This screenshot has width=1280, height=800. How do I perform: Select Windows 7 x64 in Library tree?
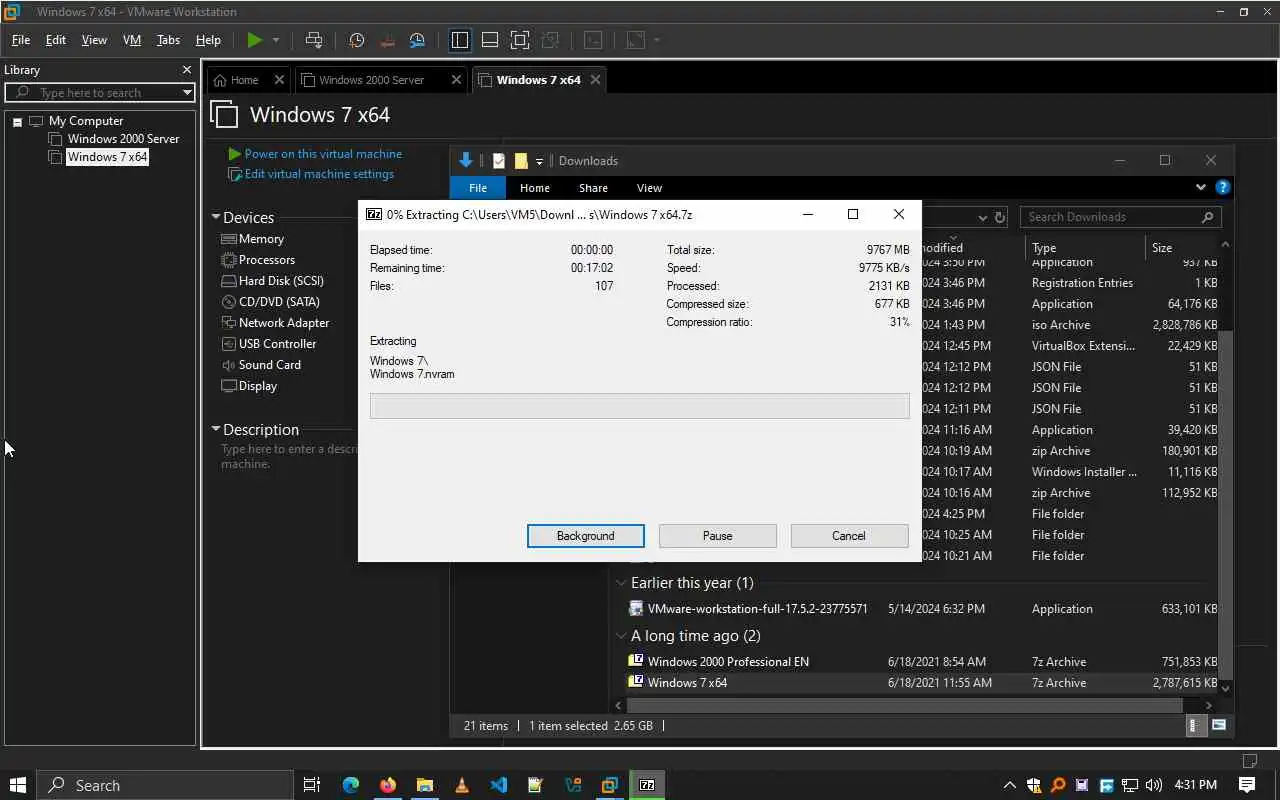107,157
